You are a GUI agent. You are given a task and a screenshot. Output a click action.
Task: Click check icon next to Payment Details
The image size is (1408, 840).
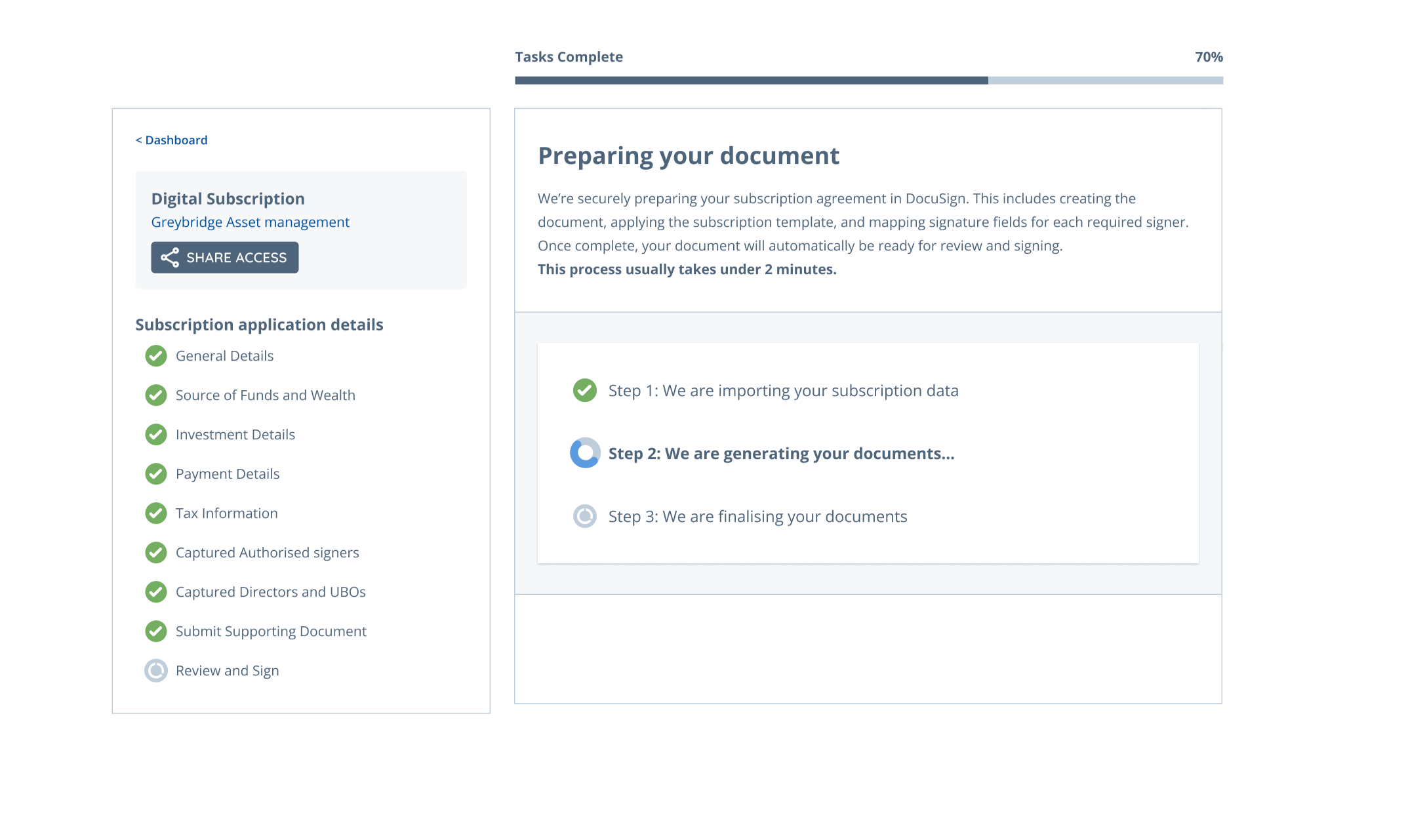pyautogui.click(x=156, y=474)
